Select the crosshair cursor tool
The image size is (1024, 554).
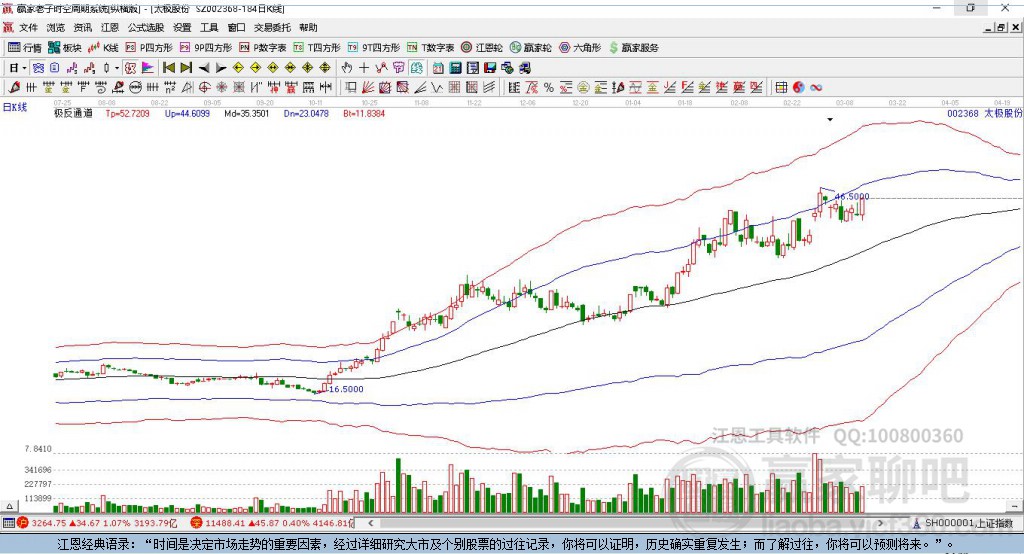[x=364, y=67]
